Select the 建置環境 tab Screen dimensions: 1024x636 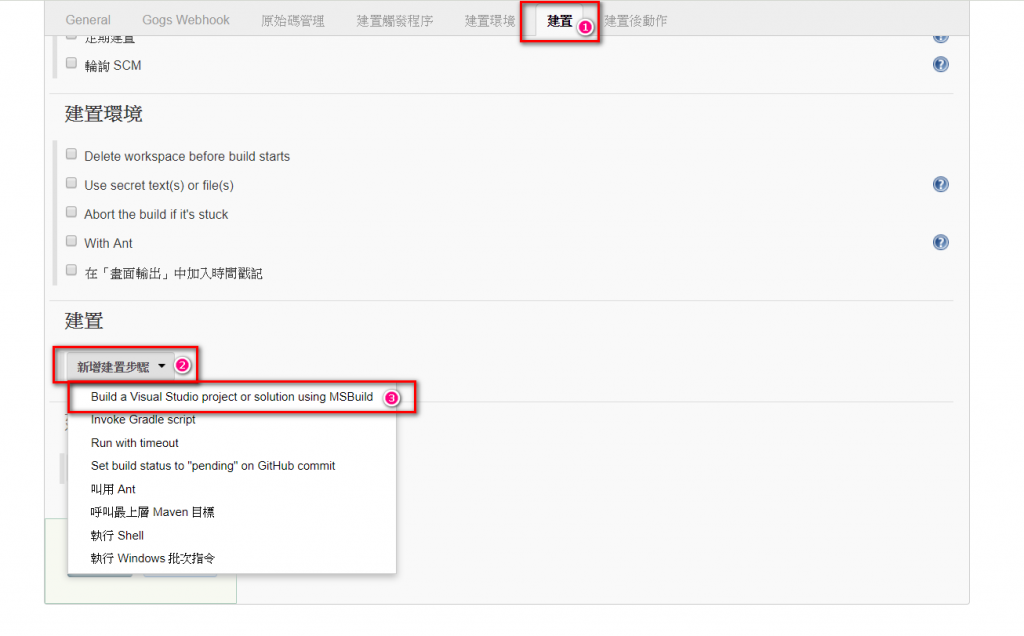pyautogui.click(x=490, y=21)
